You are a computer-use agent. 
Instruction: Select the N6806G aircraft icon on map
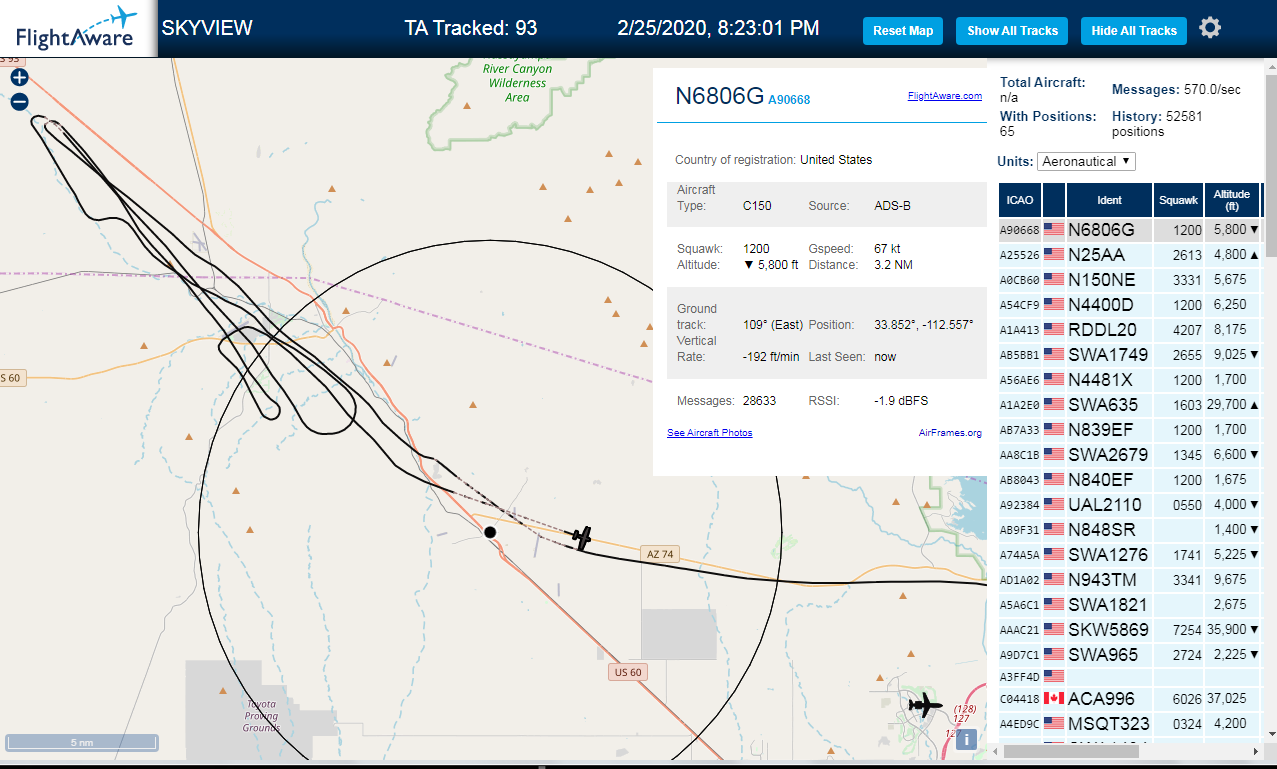(582, 537)
